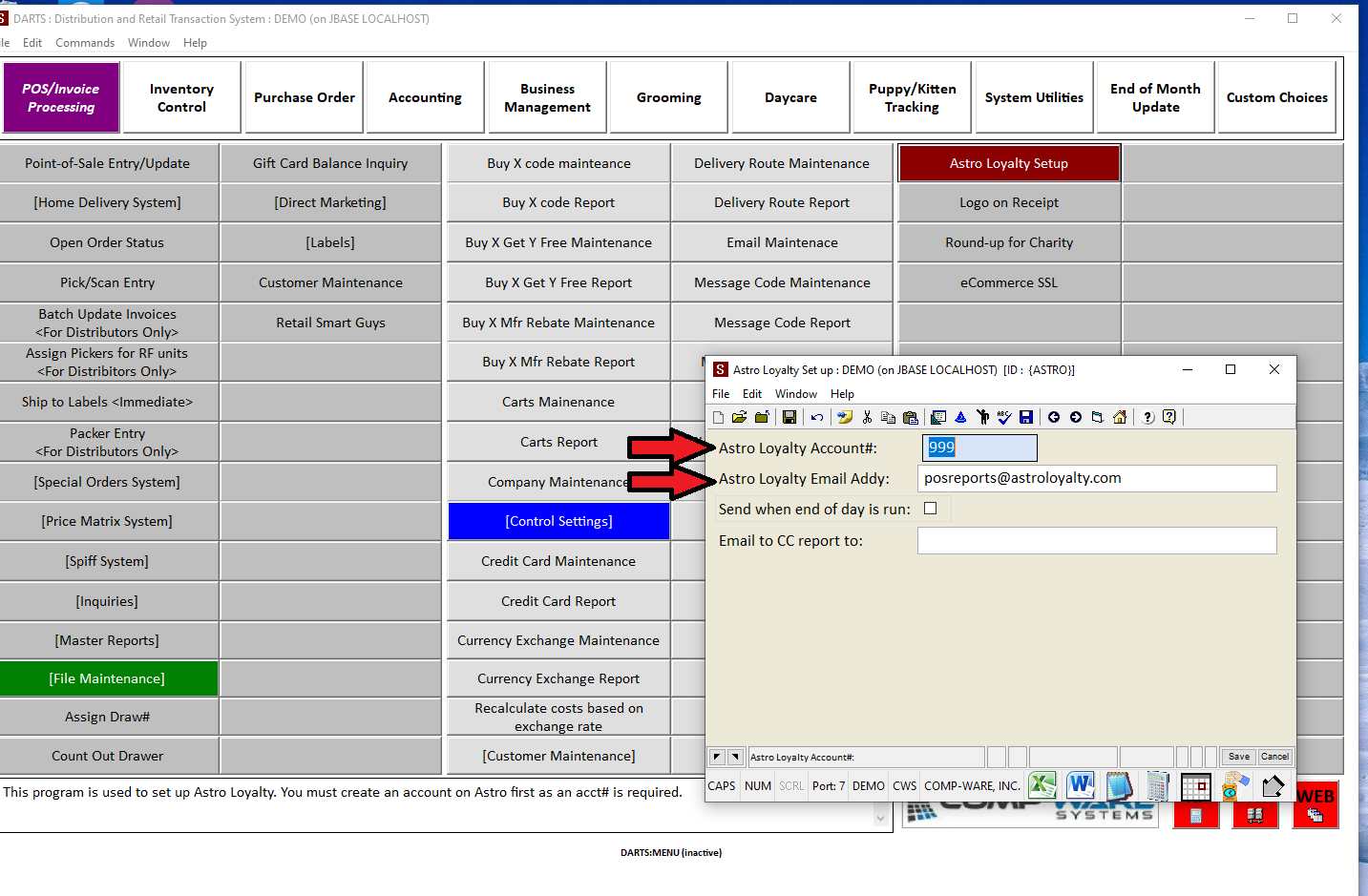Image resolution: width=1368 pixels, height=896 pixels.
Task: Open the Commands menu in main window
Action: [x=85, y=43]
